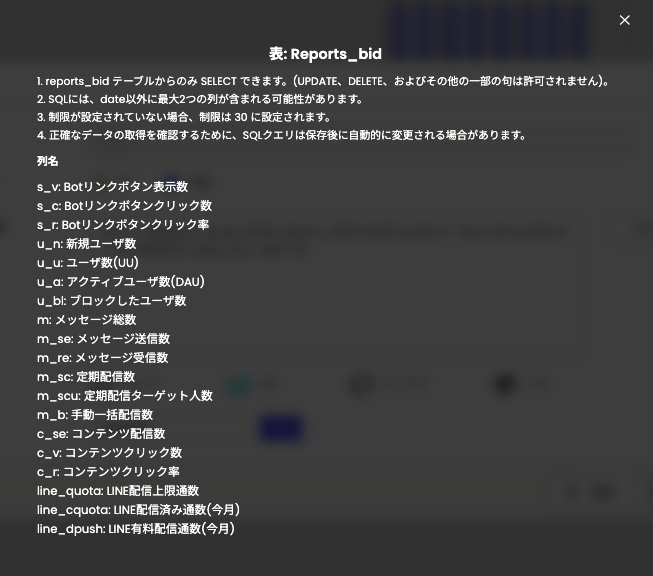Click the c_se コンテンツ配信数 line
This screenshot has height=576, width=653.
[101, 434]
